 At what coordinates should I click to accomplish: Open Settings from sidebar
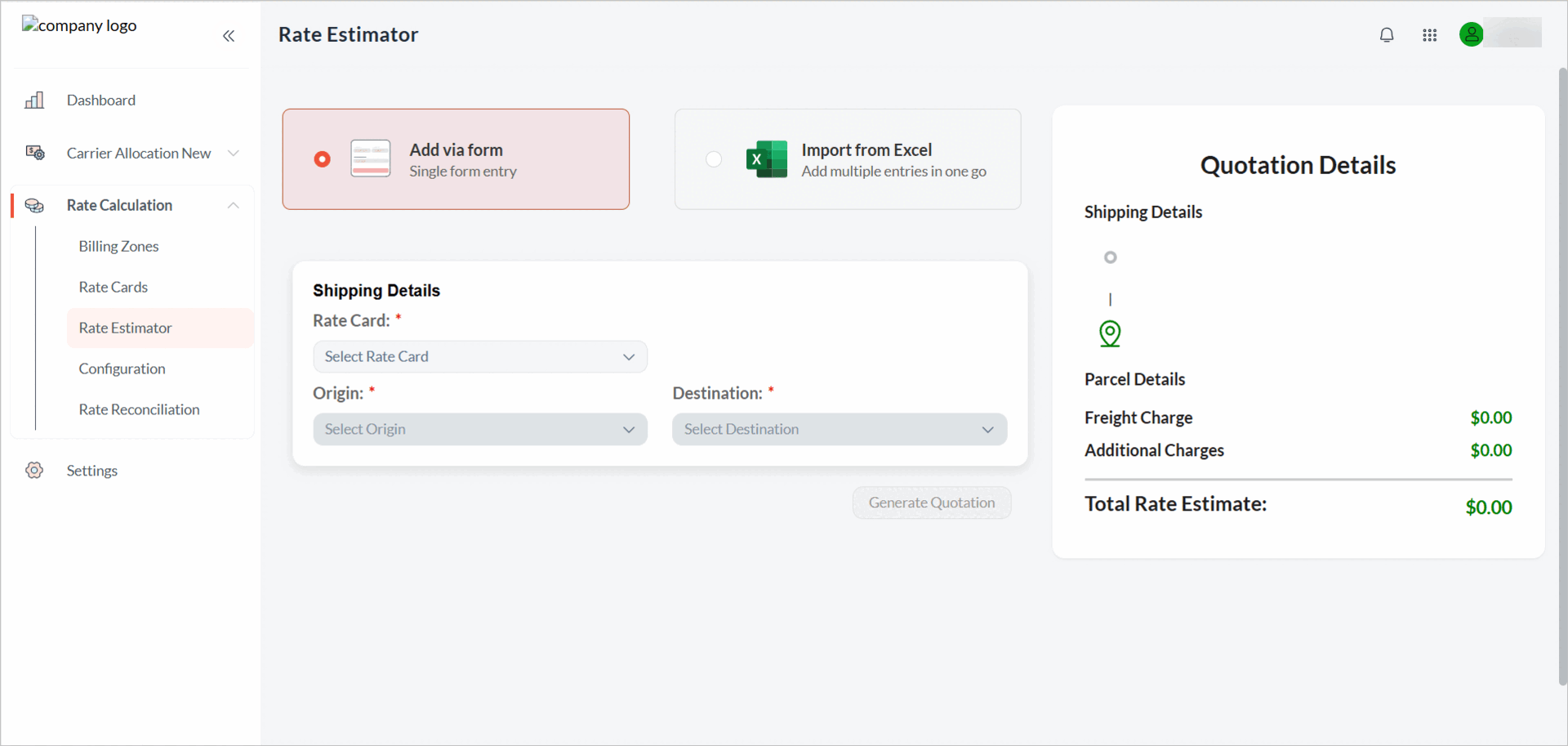91,471
